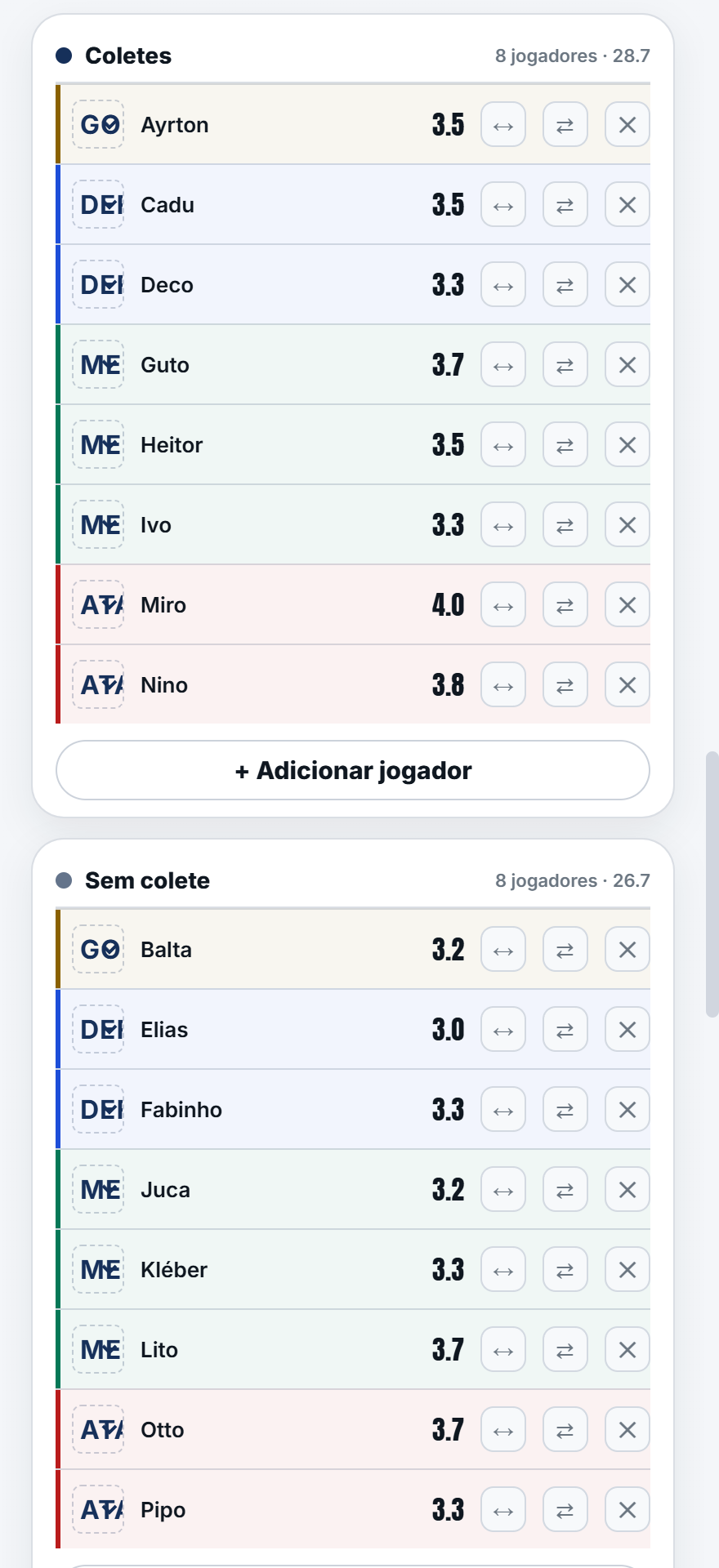Move Pipo using the arrow icon
The width and height of the screenshot is (719, 1568).
tap(503, 1510)
